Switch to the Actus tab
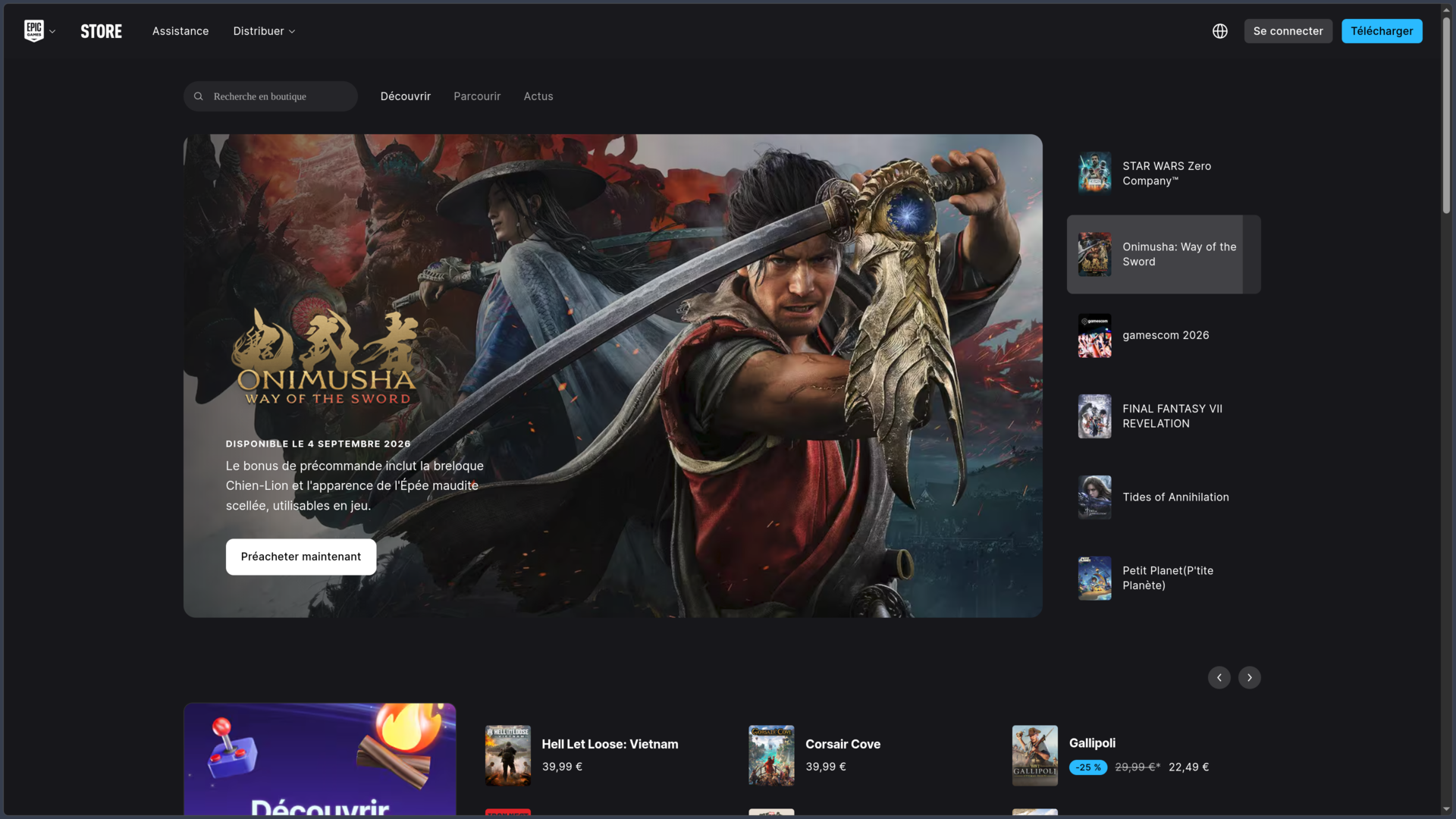Image resolution: width=1456 pixels, height=819 pixels. (538, 96)
